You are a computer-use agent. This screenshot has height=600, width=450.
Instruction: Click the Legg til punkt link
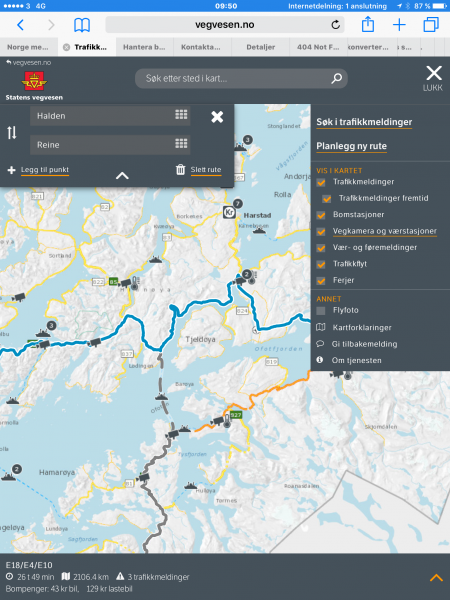(x=45, y=170)
